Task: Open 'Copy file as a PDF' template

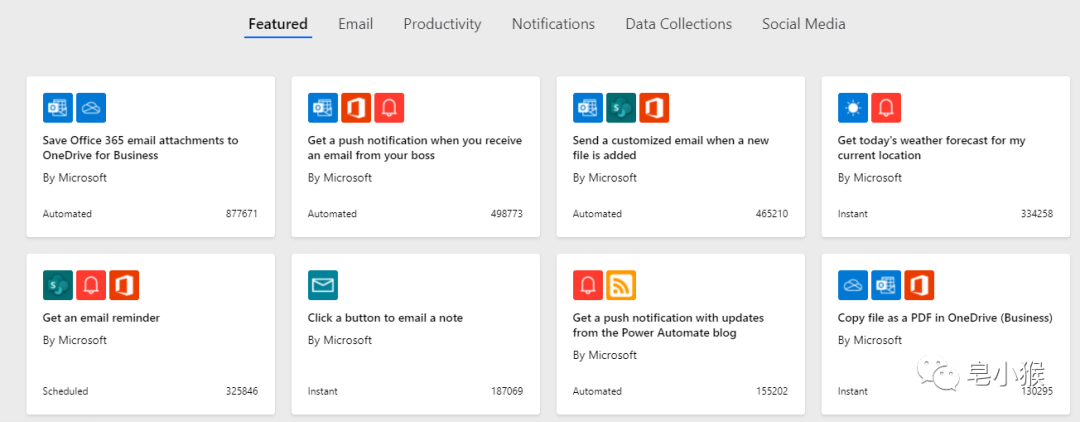Action: point(944,318)
